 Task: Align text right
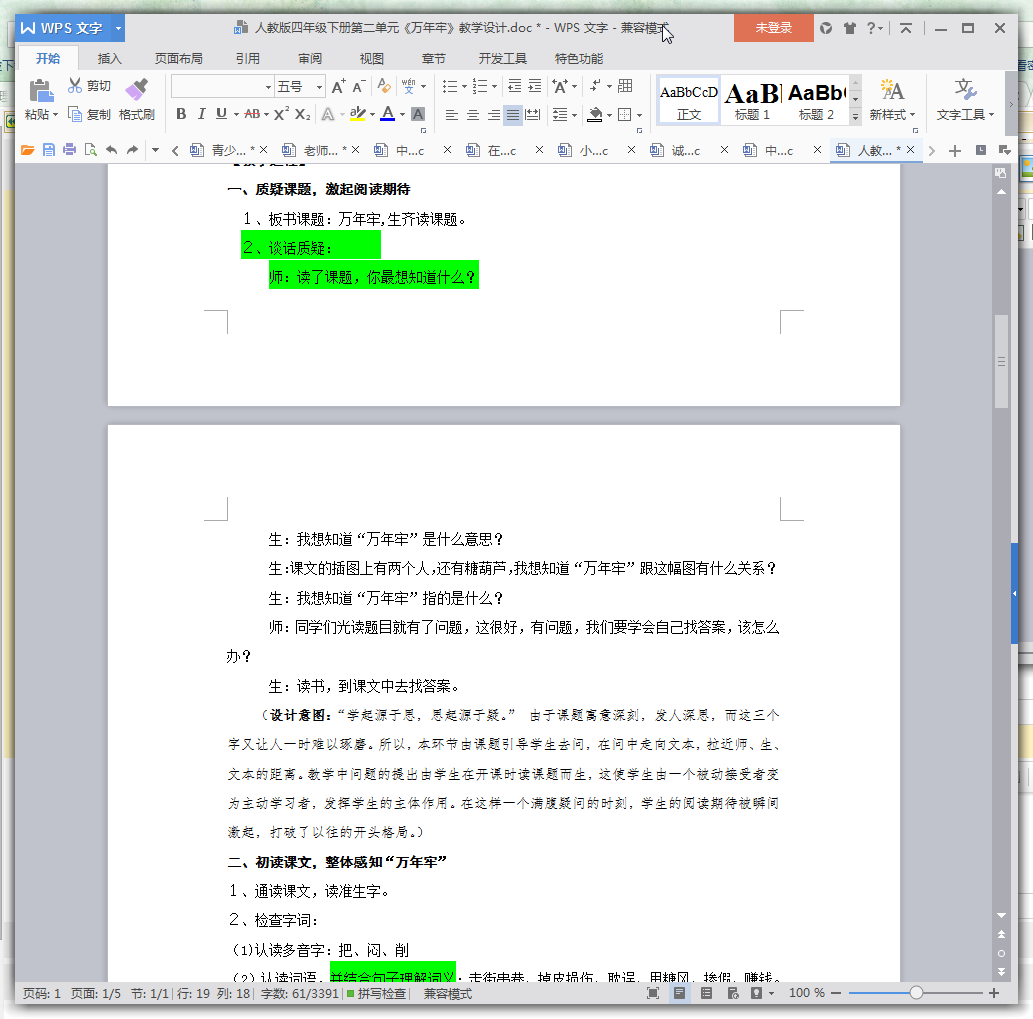coord(493,115)
